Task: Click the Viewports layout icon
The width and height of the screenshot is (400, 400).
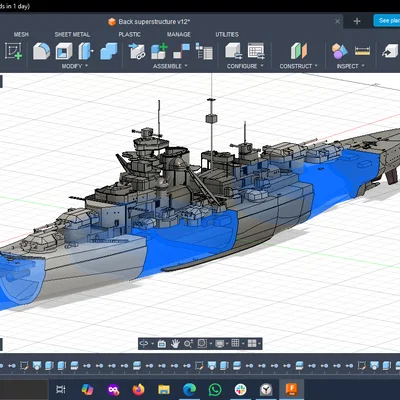Action: pos(252,343)
